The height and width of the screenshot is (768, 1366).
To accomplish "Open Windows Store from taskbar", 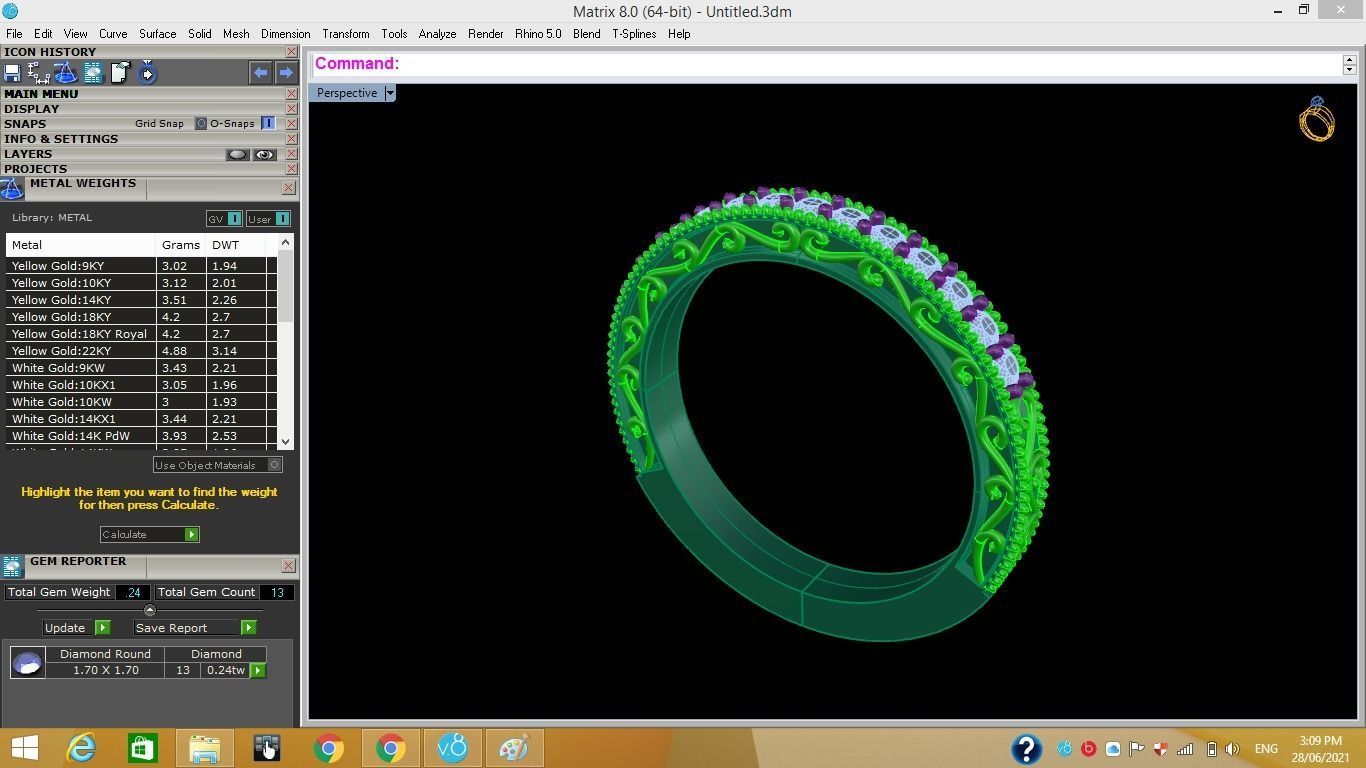I will (143, 748).
